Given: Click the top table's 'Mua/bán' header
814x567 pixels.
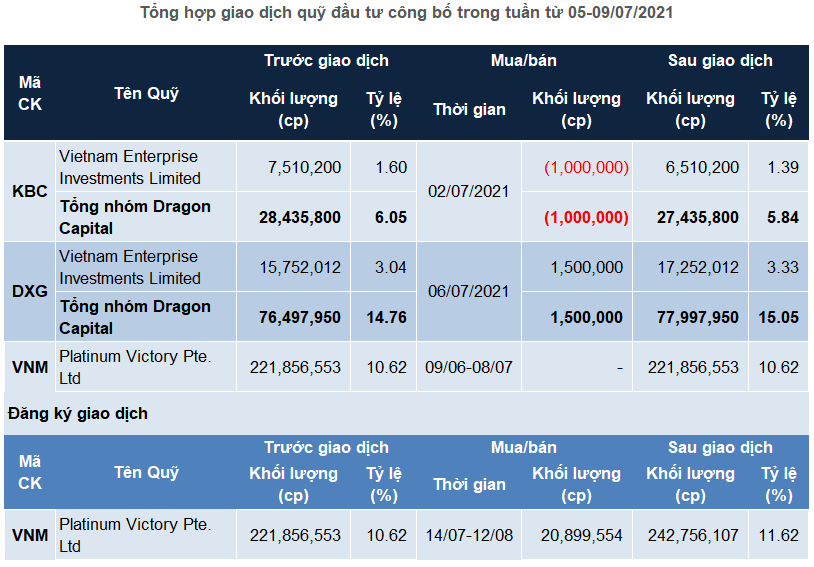Looking at the screenshot, I should tap(523, 60).
